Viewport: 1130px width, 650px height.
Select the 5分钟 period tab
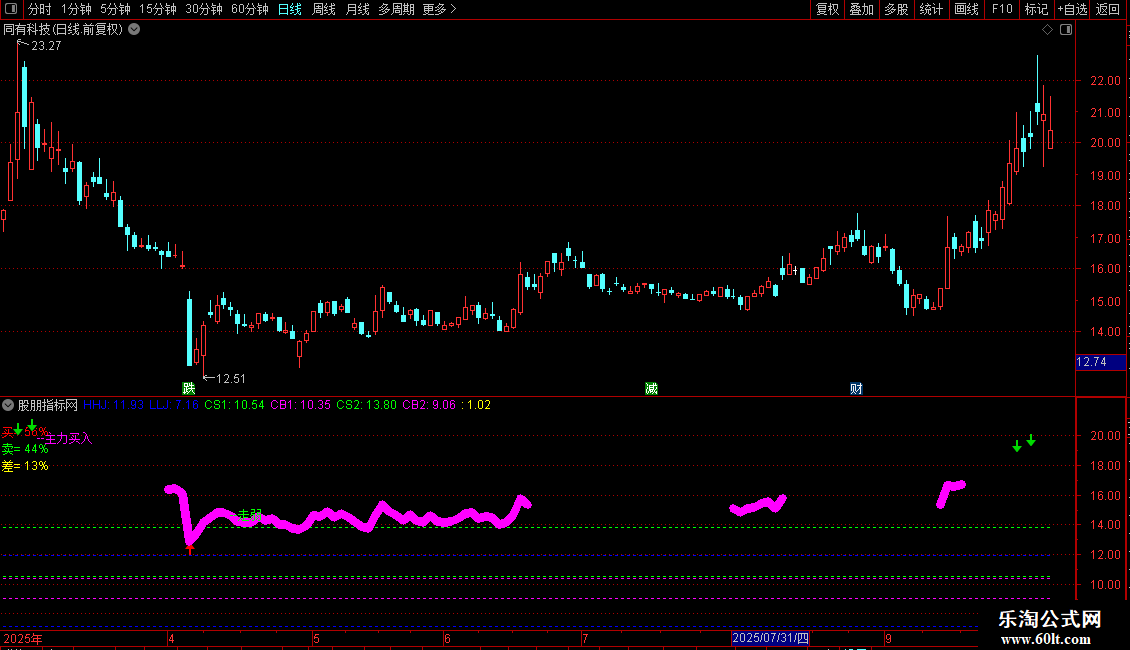pyautogui.click(x=115, y=9)
